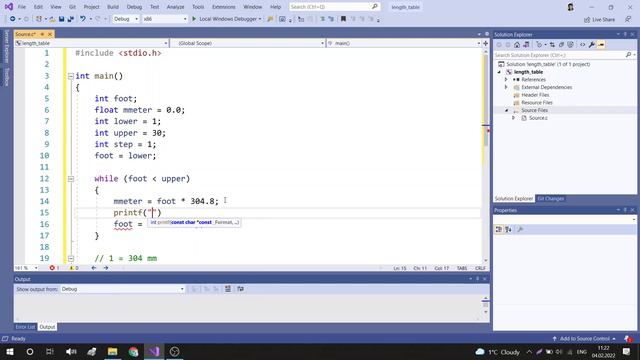Click the previous issue left arrow
The width and height of the screenshot is (640, 360).
pos(94,268)
